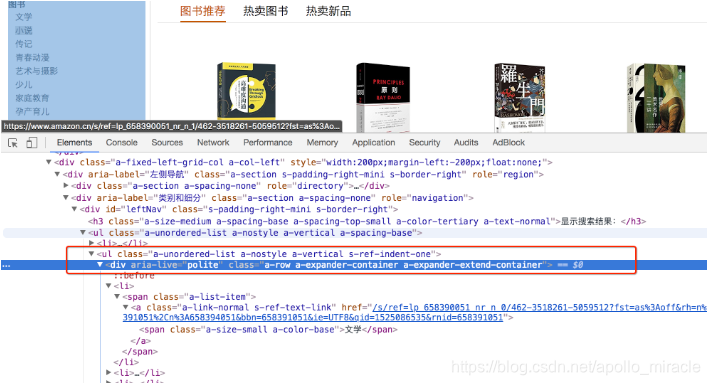This screenshot has width=710, height=385.
Task: Open the yellow speech-bubble book cover
Action: click(246, 92)
